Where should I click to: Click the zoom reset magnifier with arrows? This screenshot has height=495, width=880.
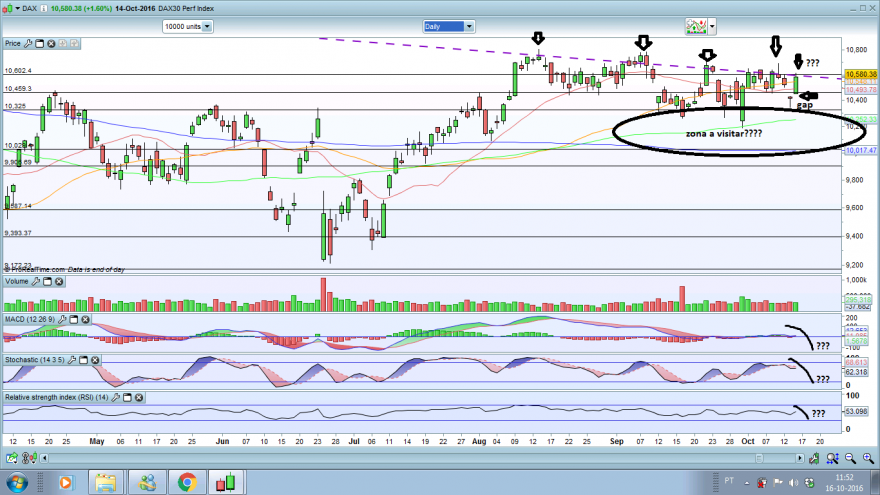[832, 459]
